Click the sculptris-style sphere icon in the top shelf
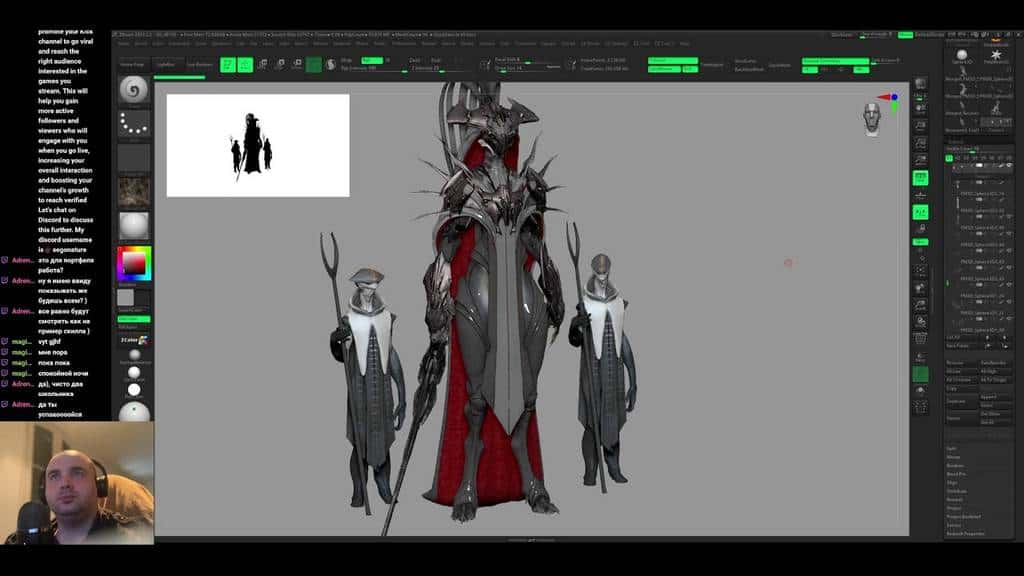This screenshot has height=576, width=1024. click(x=330, y=64)
